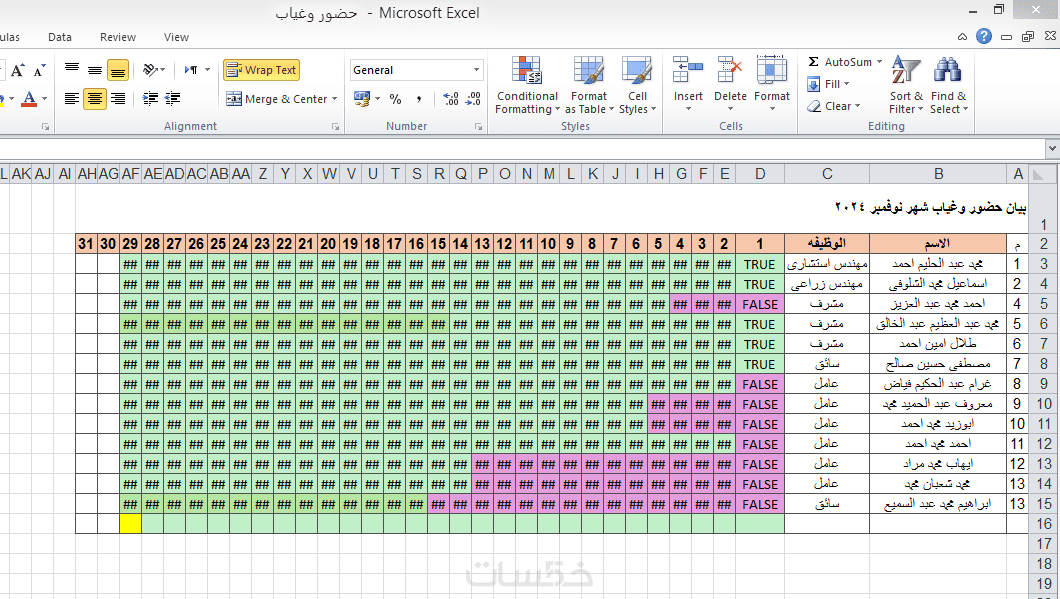Align text to the right
The height and width of the screenshot is (599, 1060).
click(118, 99)
